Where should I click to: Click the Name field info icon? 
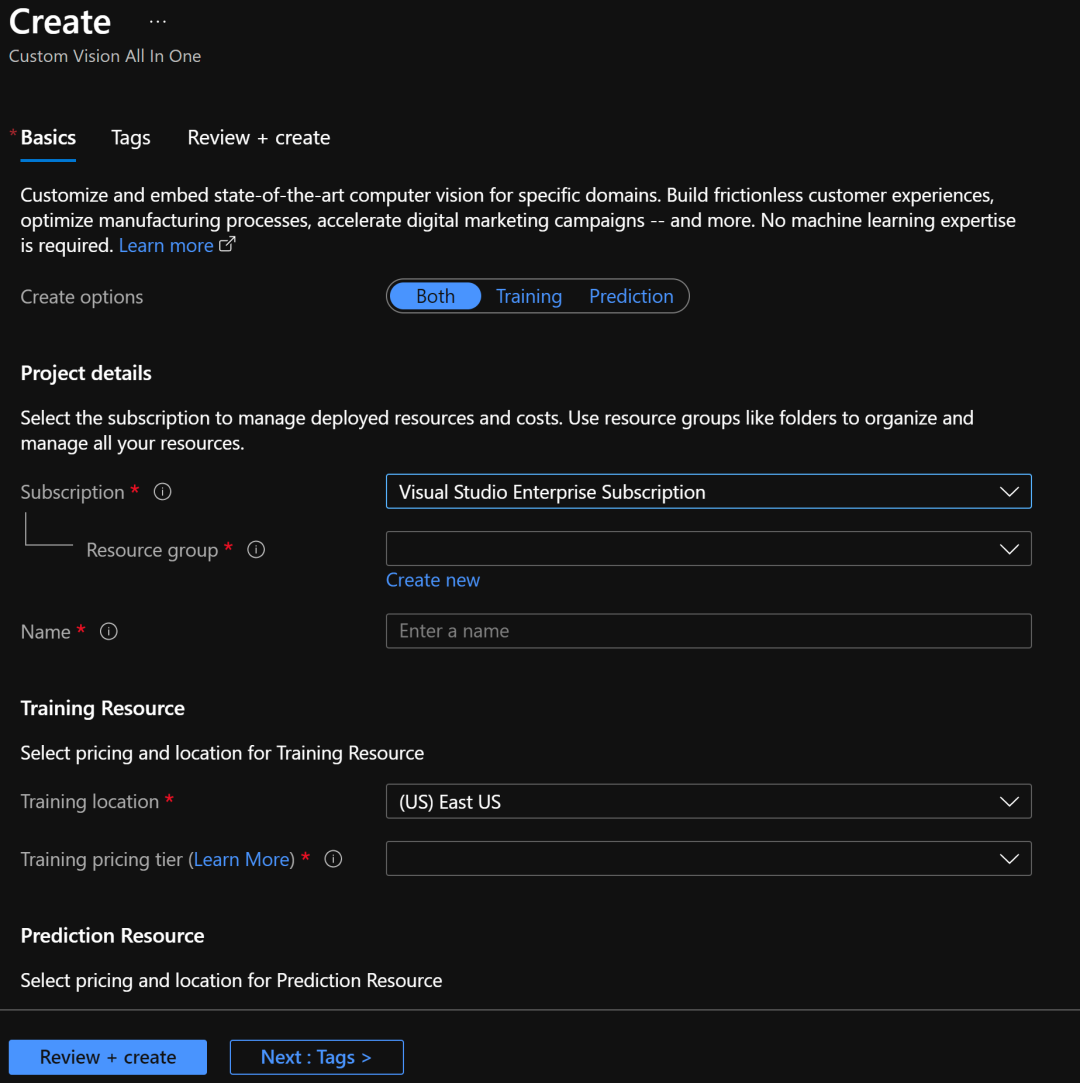click(x=108, y=631)
